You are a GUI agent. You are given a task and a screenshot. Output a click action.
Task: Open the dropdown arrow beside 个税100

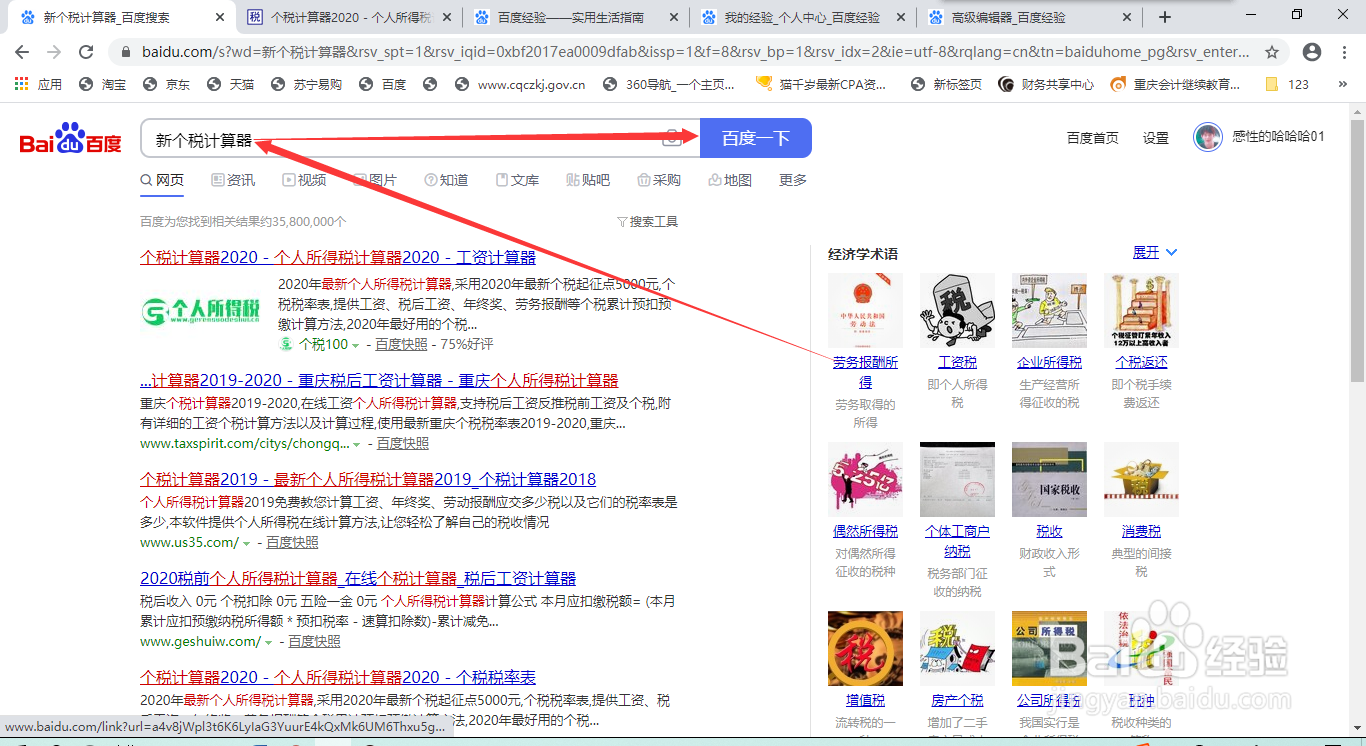355,345
